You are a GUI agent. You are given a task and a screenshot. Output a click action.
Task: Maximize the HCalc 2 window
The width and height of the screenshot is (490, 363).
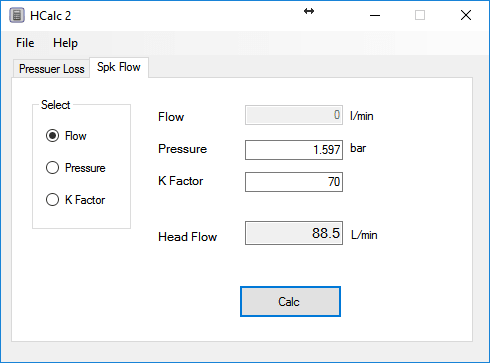click(420, 15)
